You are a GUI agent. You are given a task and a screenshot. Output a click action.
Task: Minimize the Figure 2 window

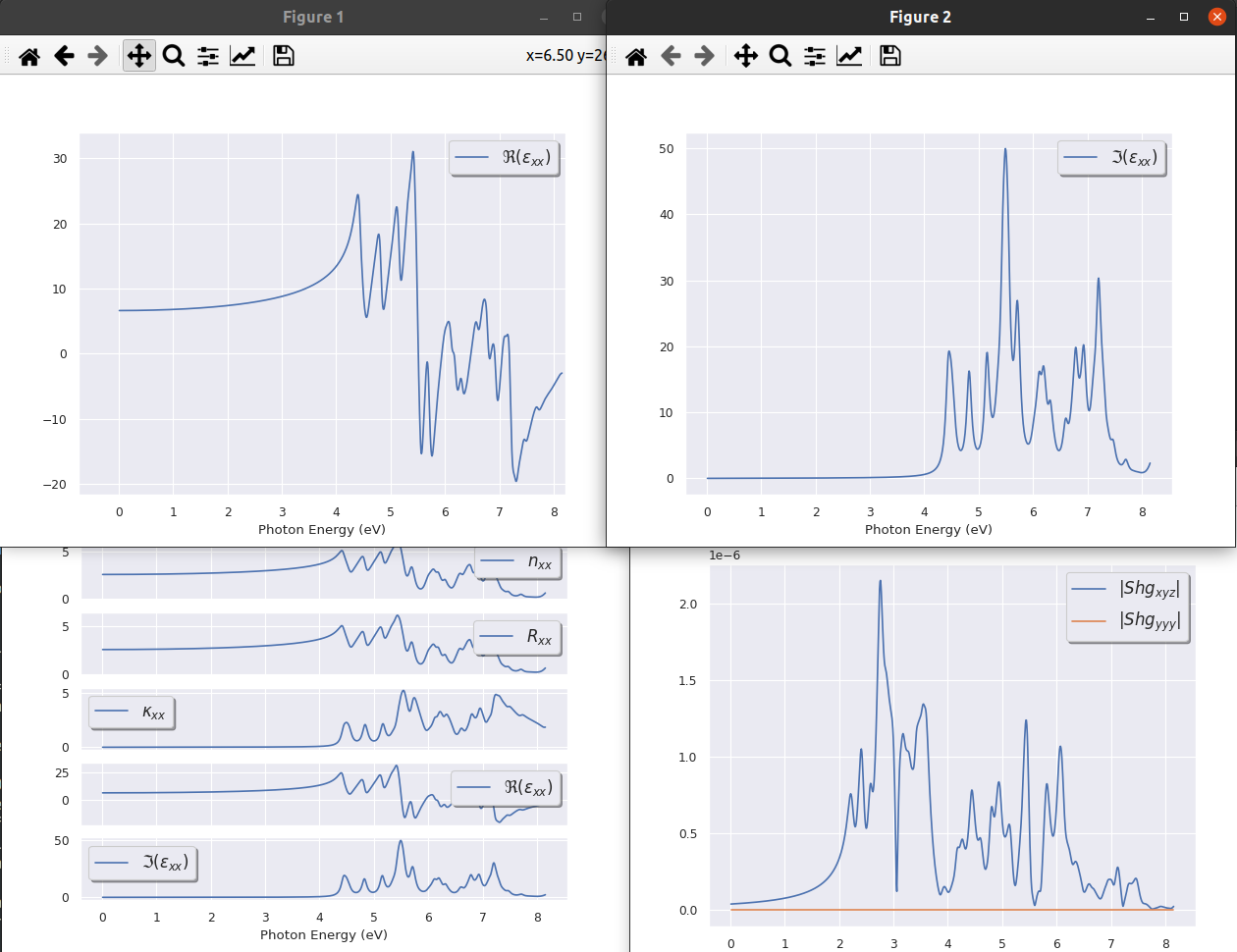(1151, 17)
